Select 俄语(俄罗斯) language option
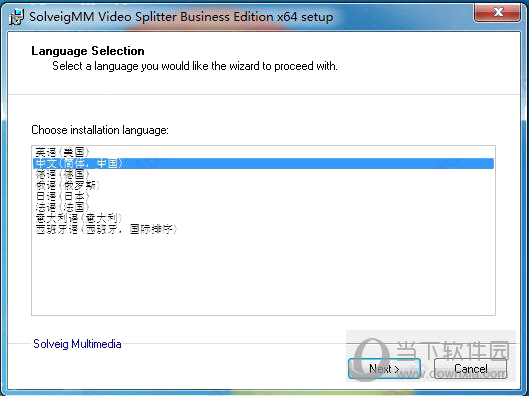This screenshot has width=529, height=396. 263,185
